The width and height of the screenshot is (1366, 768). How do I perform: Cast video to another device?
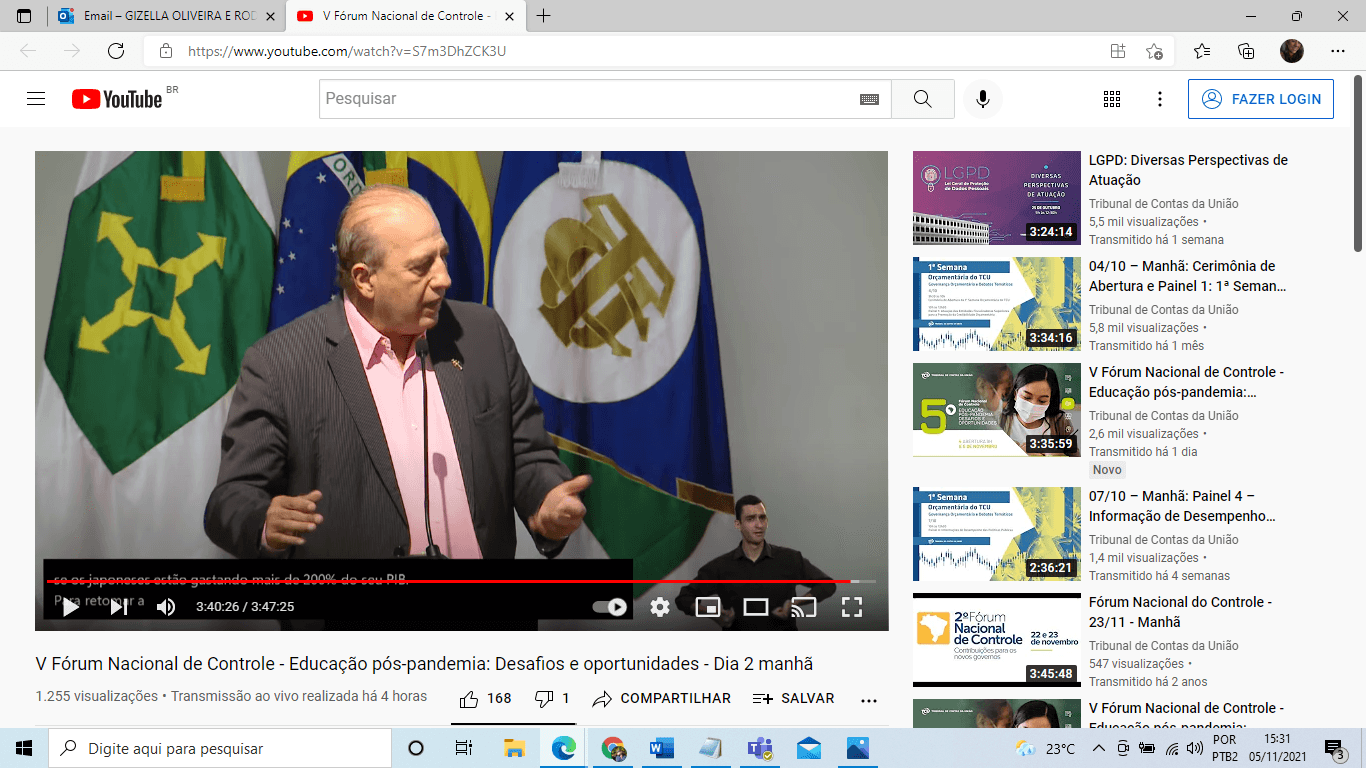click(803, 606)
